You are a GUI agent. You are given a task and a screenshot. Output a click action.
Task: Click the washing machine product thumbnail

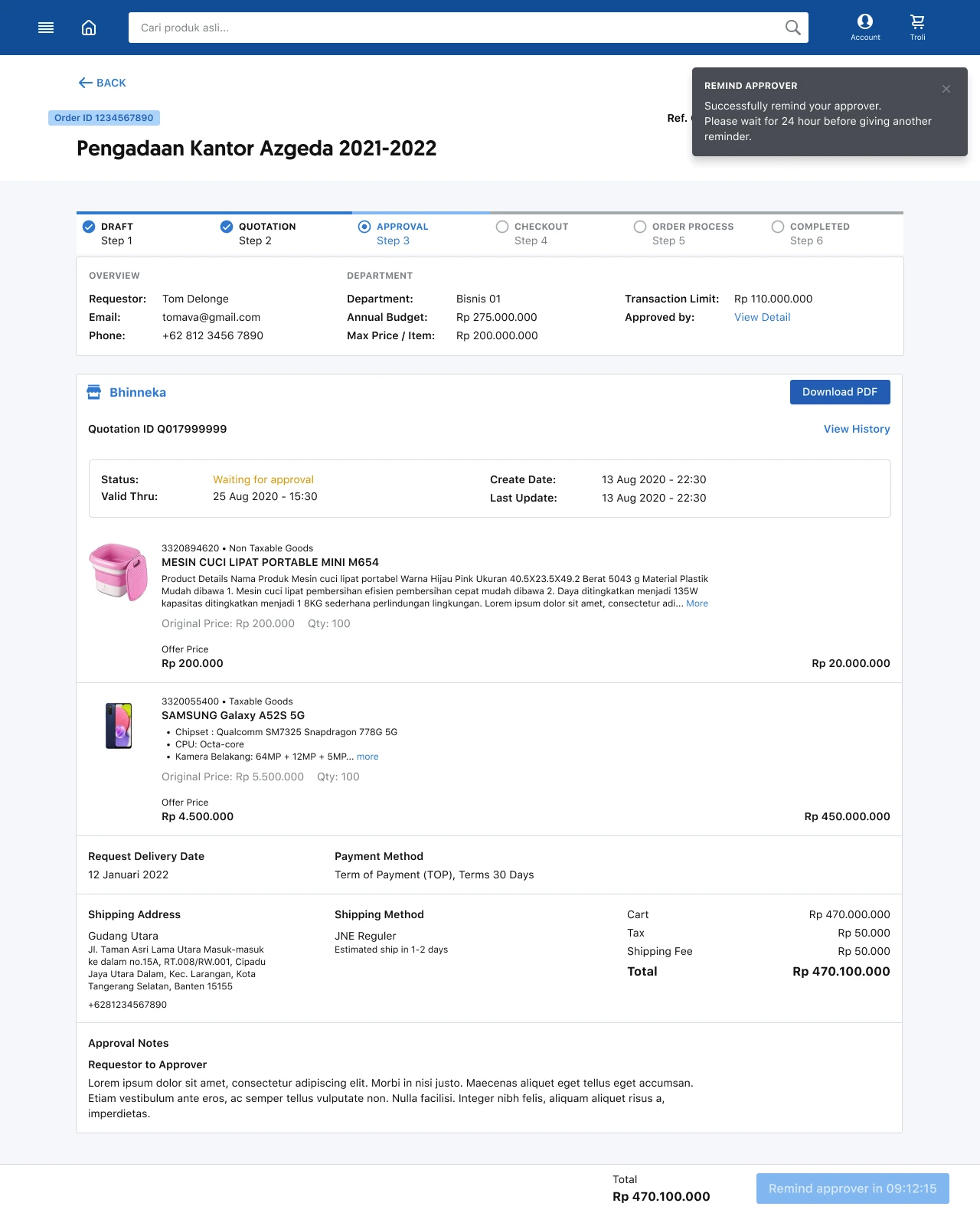[x=118, y=571]
